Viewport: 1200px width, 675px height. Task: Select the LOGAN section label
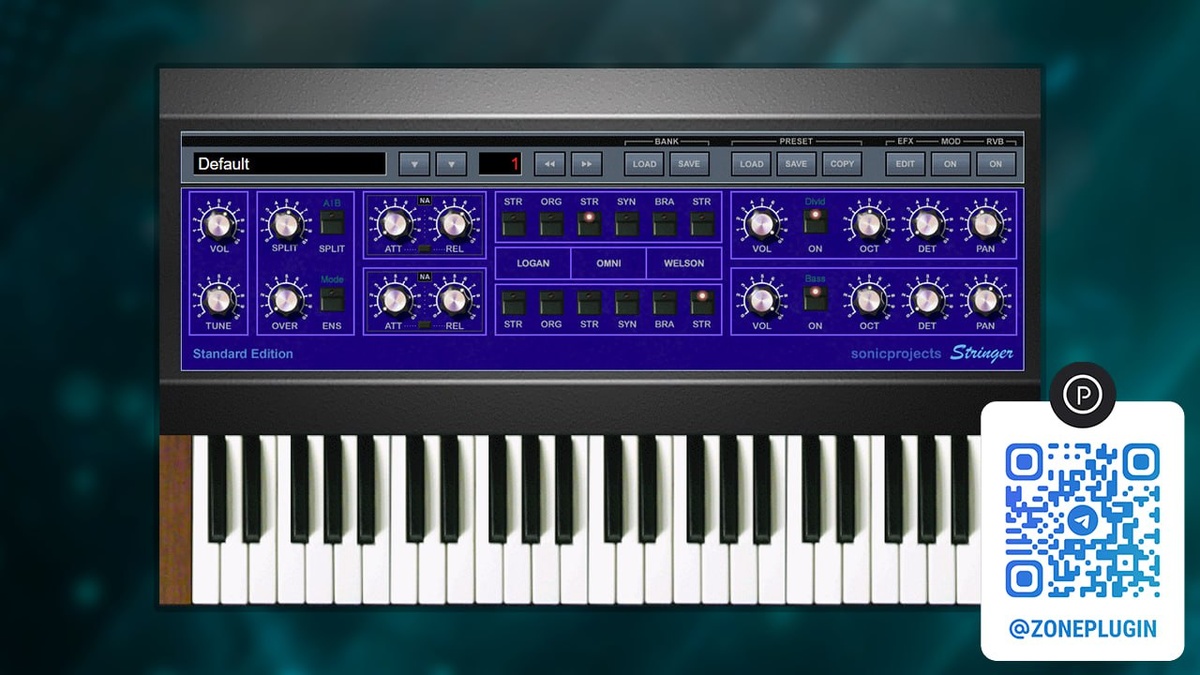[533, 264]
